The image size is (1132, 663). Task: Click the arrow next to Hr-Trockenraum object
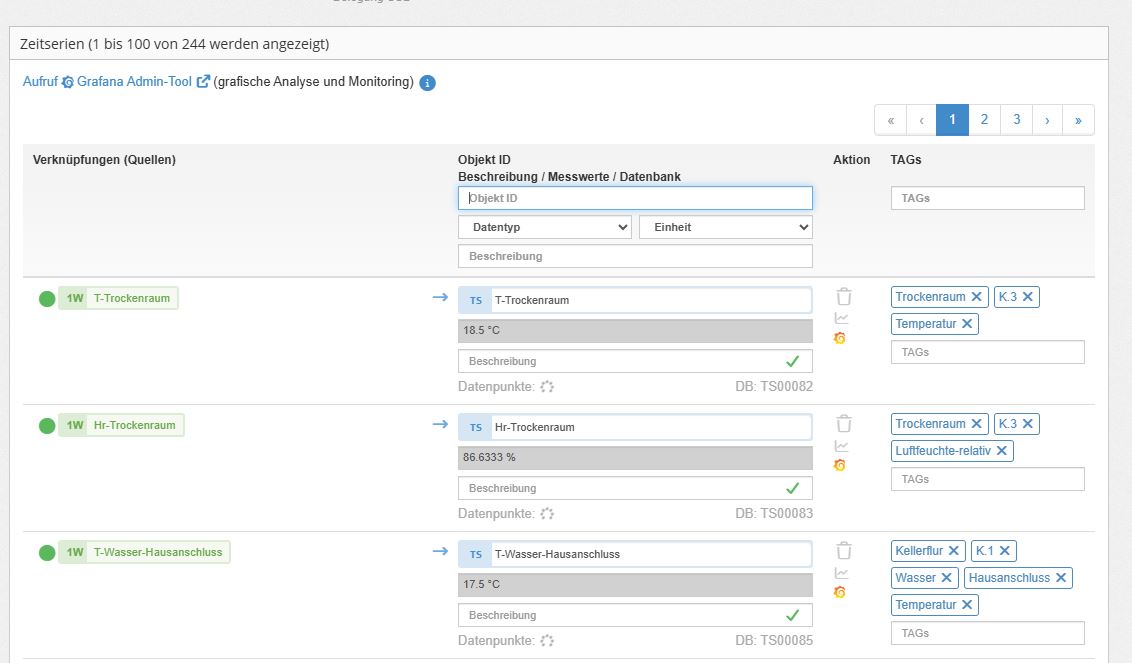440,424
